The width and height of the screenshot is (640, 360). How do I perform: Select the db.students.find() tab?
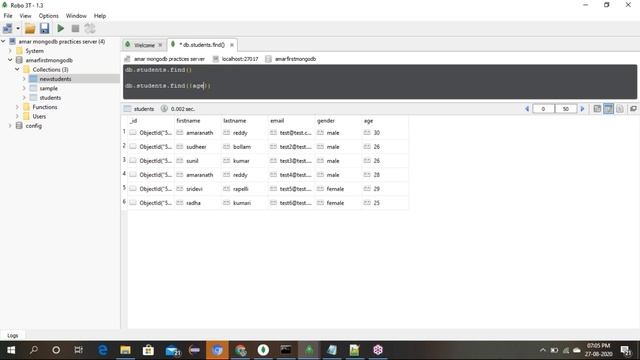point(202,45)
